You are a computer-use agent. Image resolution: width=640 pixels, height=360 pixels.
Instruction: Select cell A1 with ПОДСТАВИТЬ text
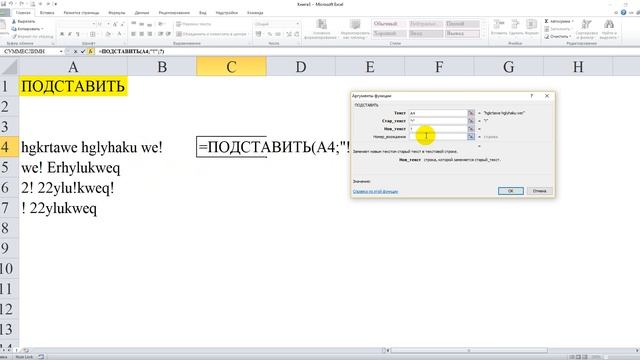pos(73,86)
